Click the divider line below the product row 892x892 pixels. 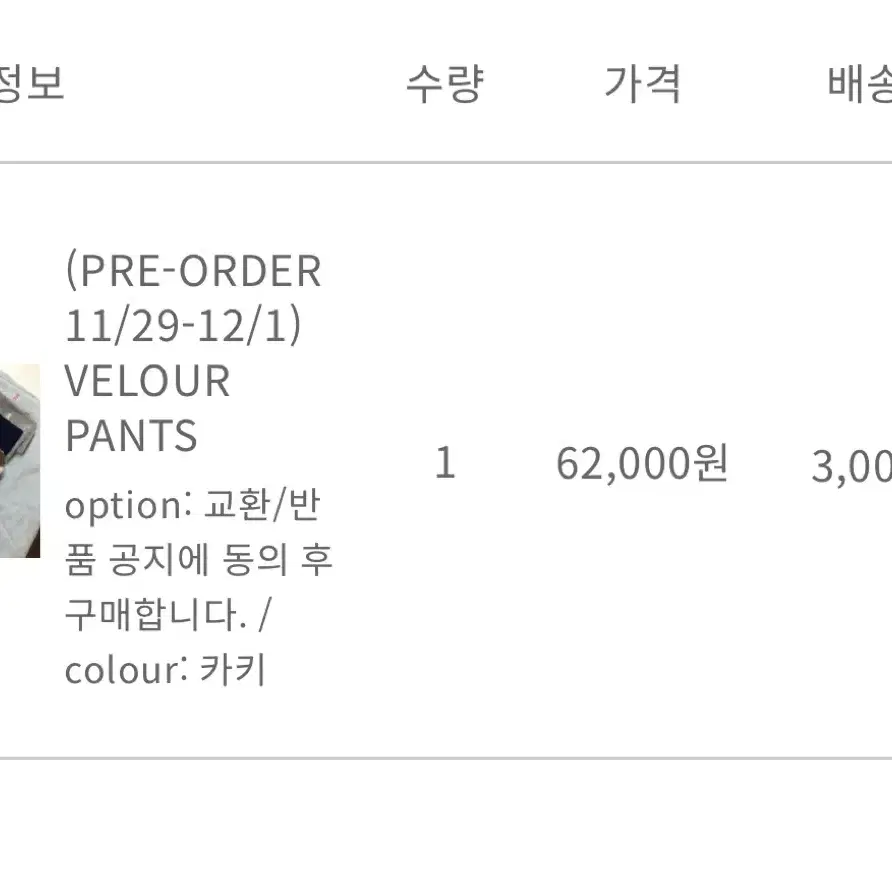446,758
